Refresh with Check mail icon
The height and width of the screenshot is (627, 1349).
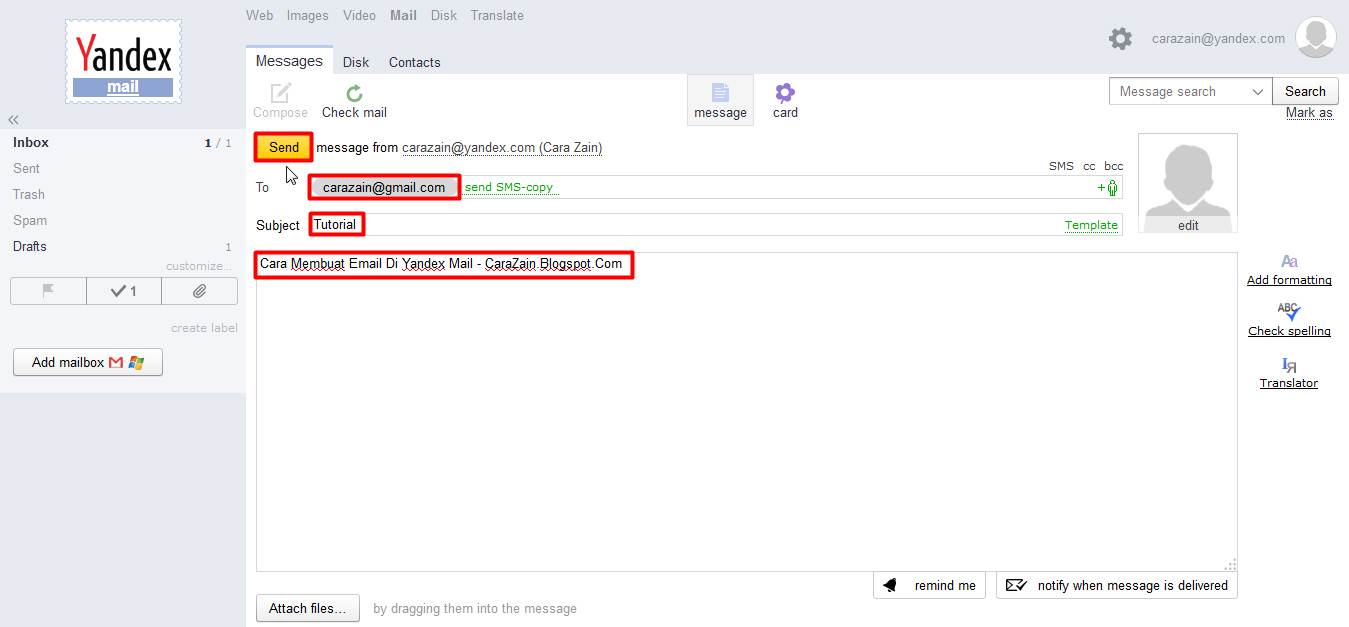click(354, 93)
